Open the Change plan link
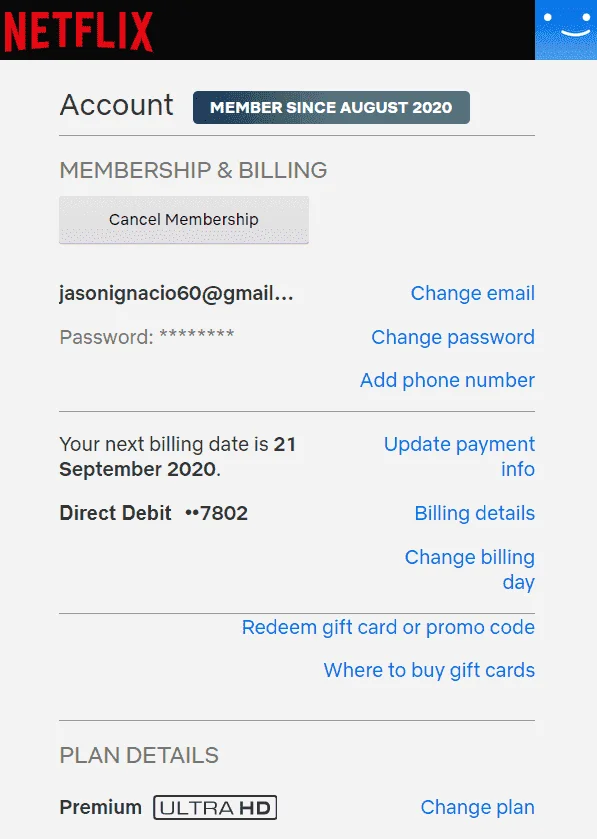597x839 pixels. pyautogui.click(x=477, y=807)
